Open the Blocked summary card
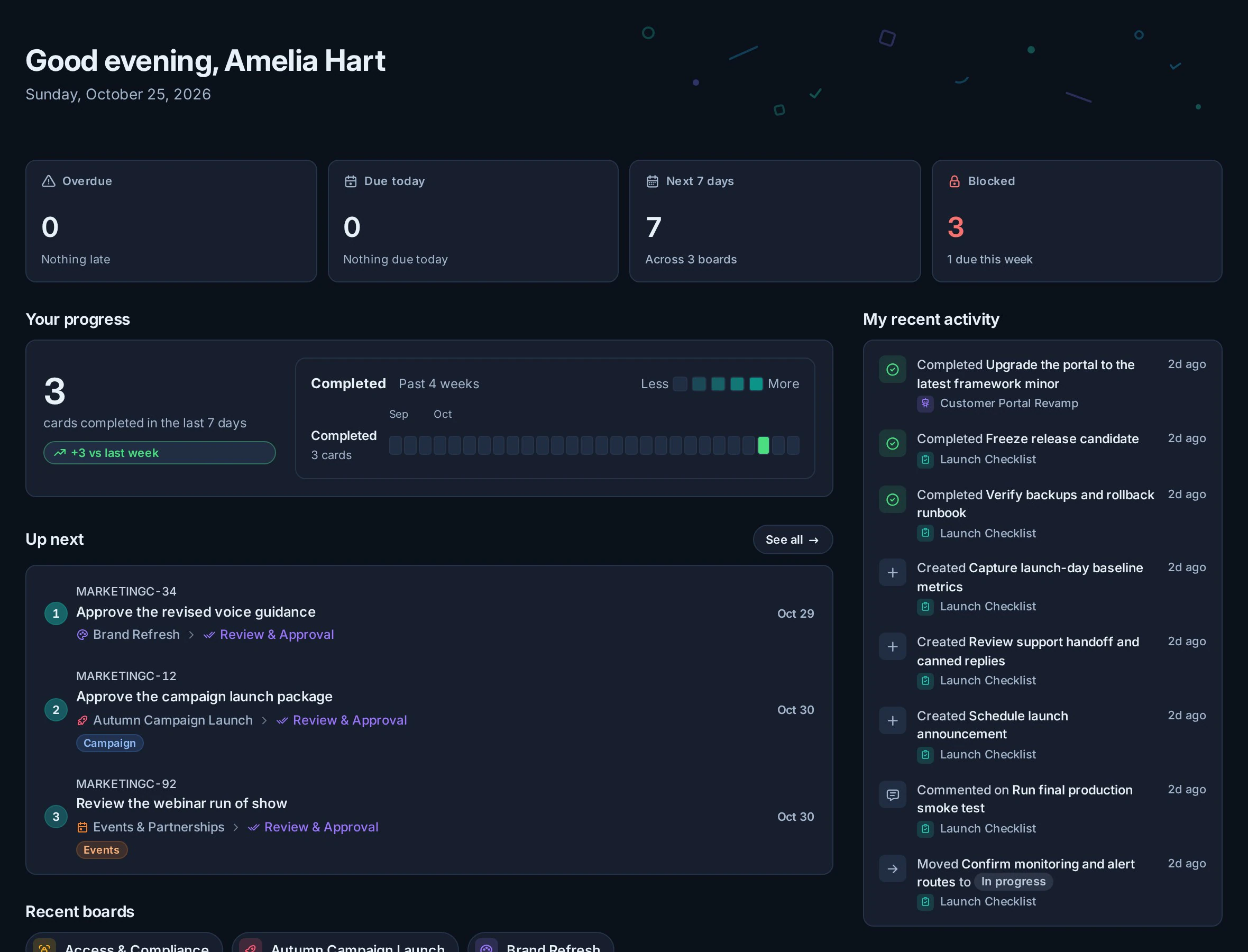The width and height of the screenshot is (1248, 952). click(x=1077, y=221)
